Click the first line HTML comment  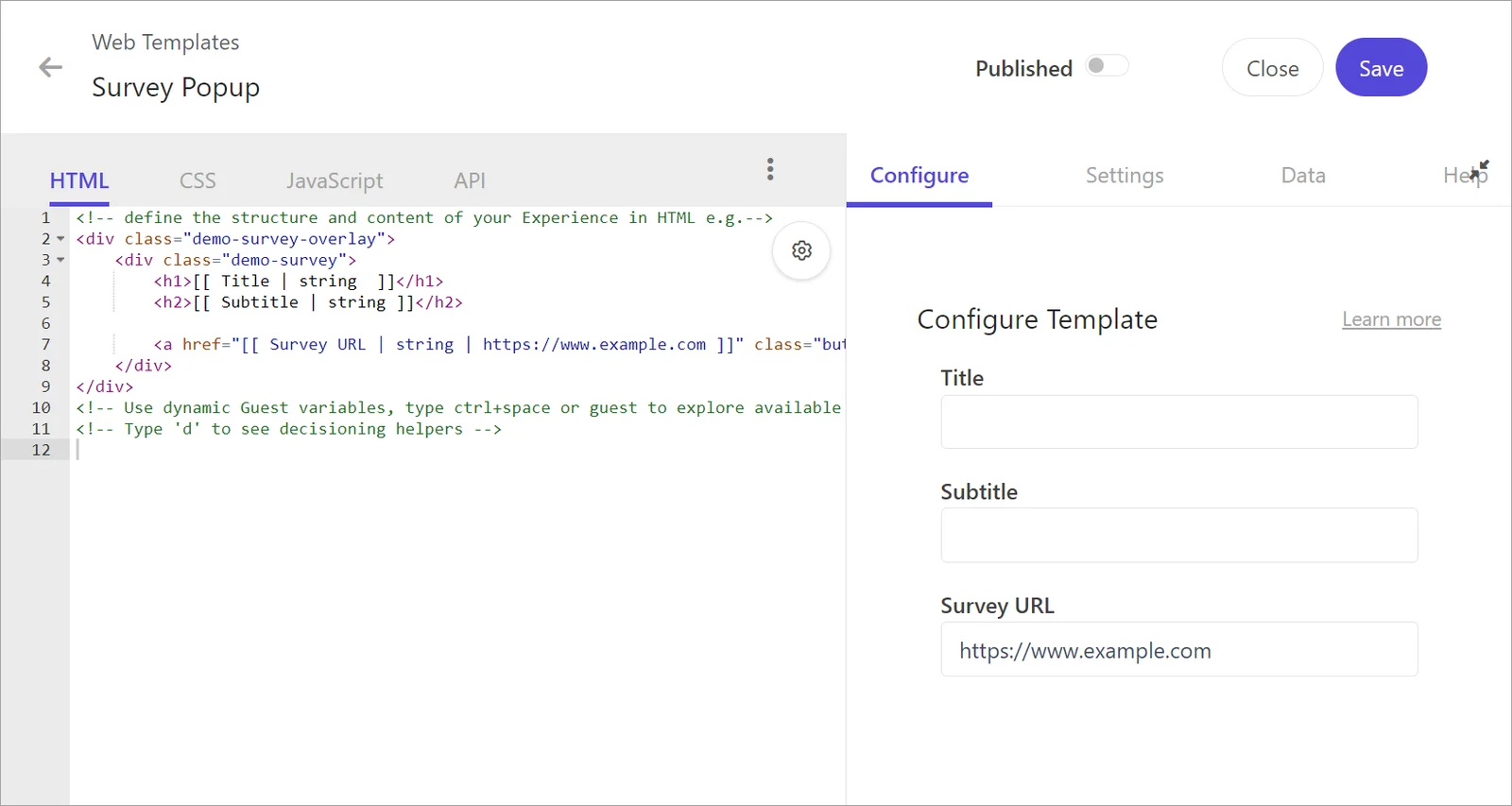[424, 217]
